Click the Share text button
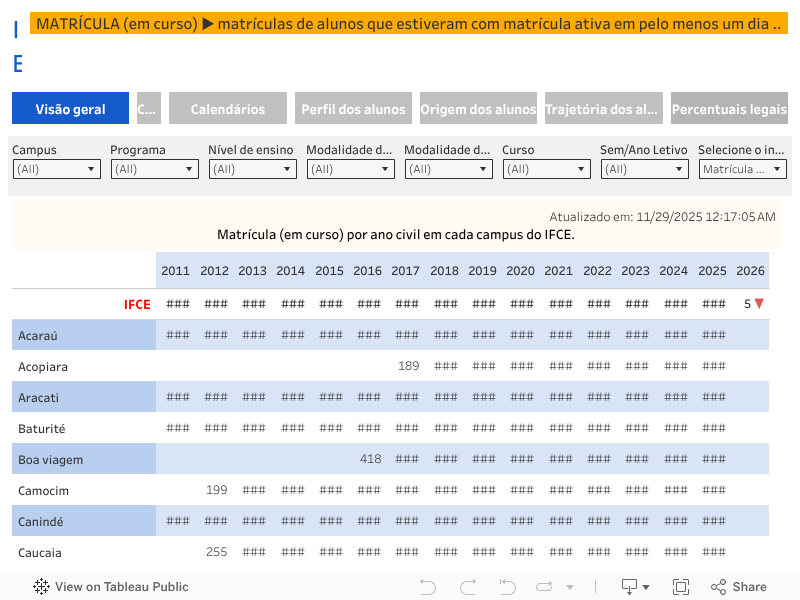800x600 pixels. tap(749, 587)
